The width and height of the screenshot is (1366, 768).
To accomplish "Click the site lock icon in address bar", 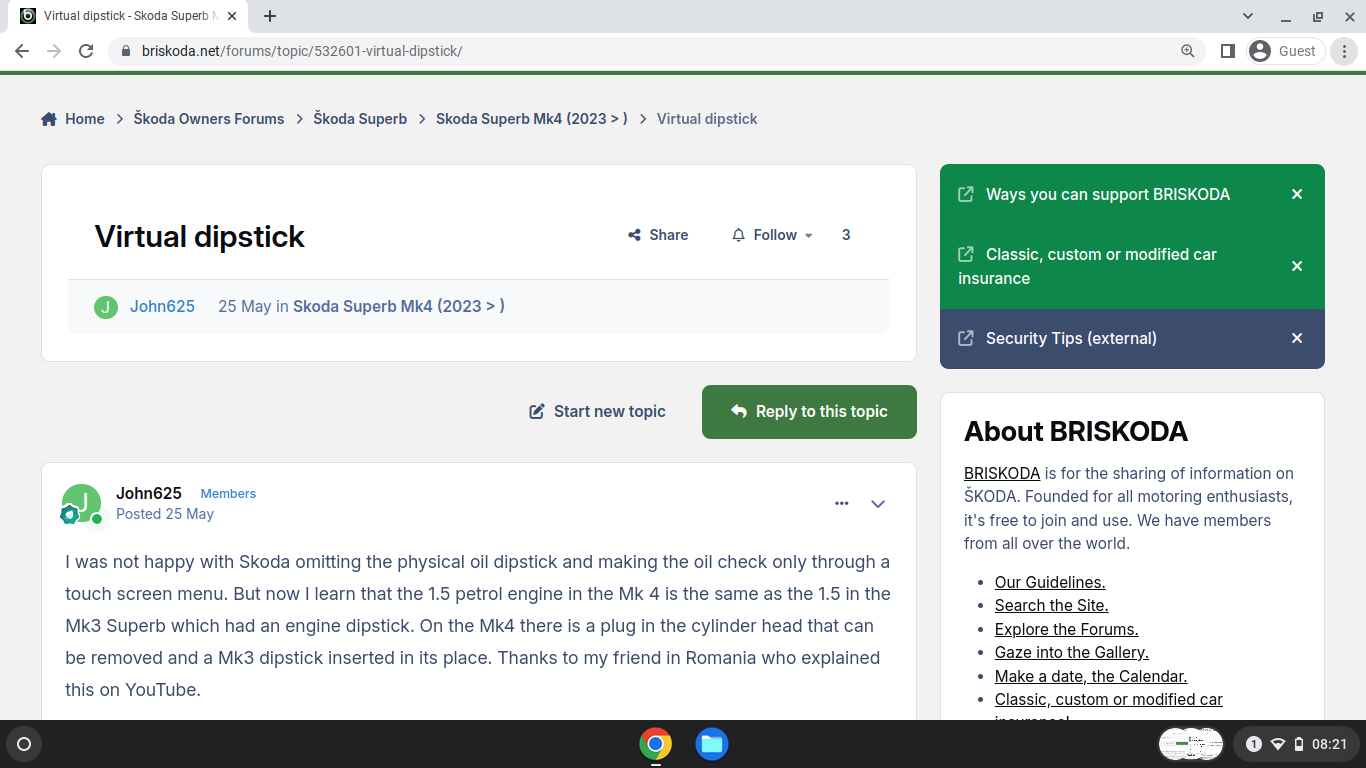I will (126, 51).
